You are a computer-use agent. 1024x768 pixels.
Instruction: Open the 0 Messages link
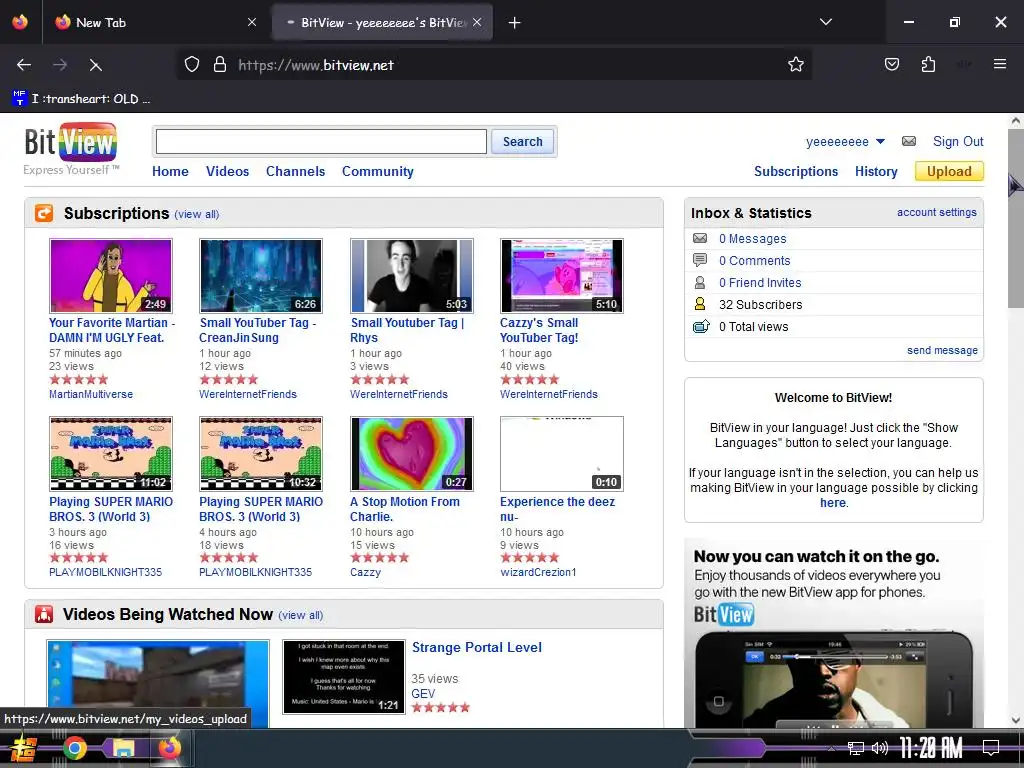[752, 238]
